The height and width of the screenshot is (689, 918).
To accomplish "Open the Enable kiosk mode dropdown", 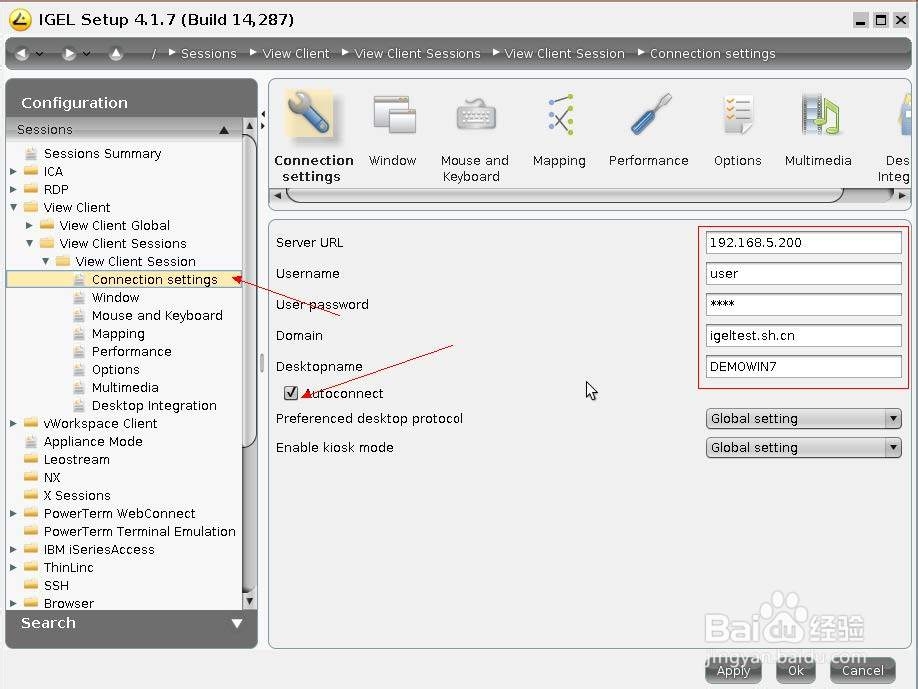I will 803,447.
